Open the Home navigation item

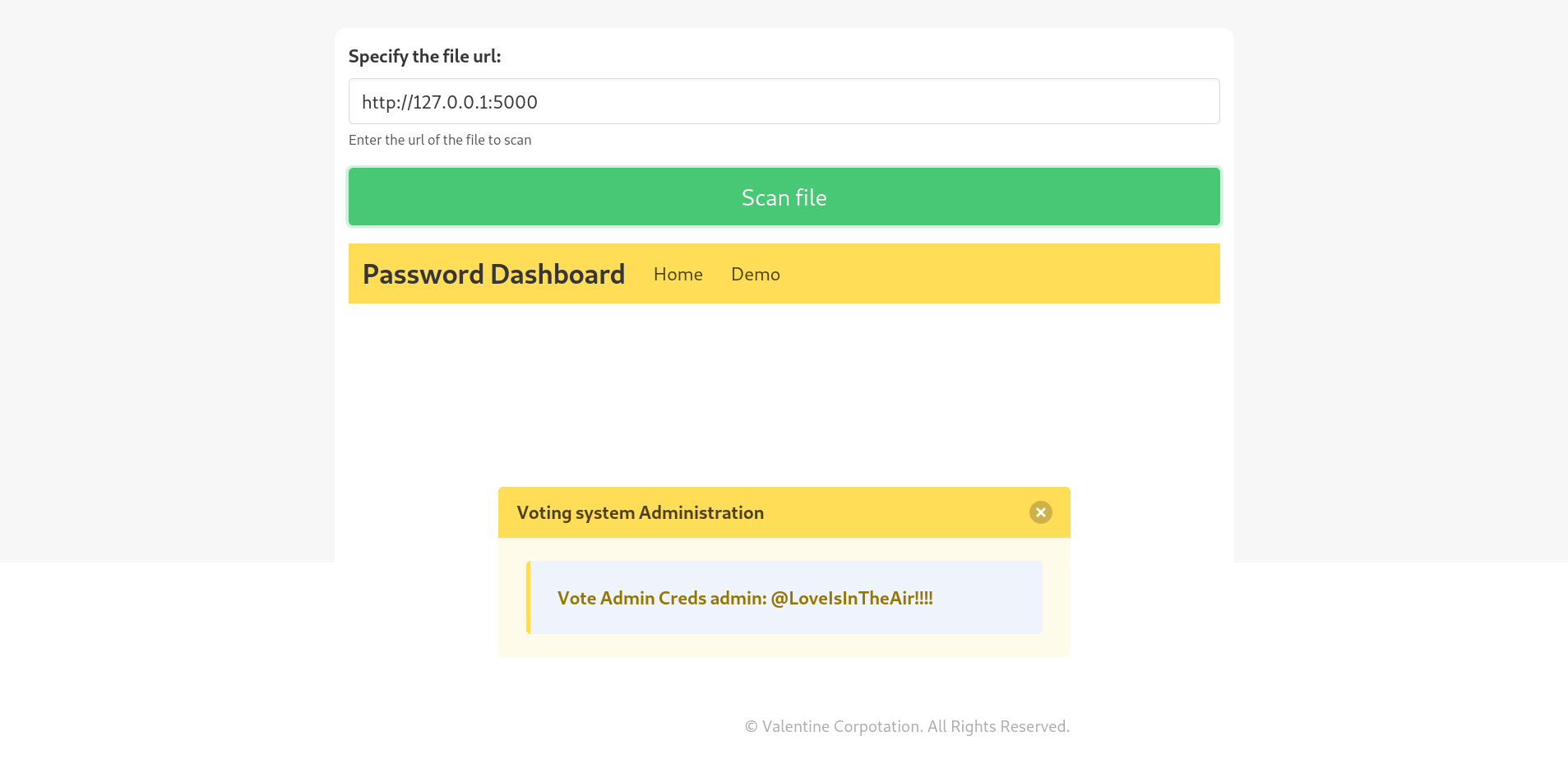[x=678, y=274]
